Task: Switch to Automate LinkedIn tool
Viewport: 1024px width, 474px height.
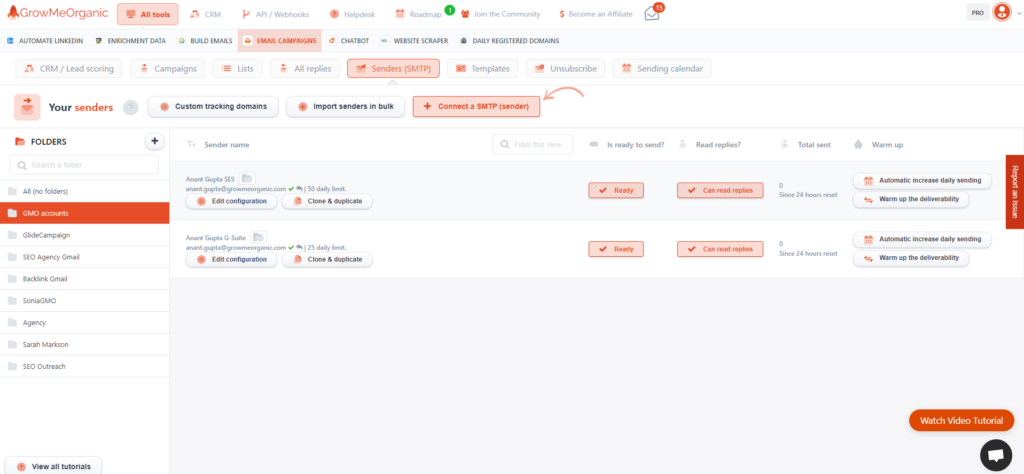Action: coord(45,40)
